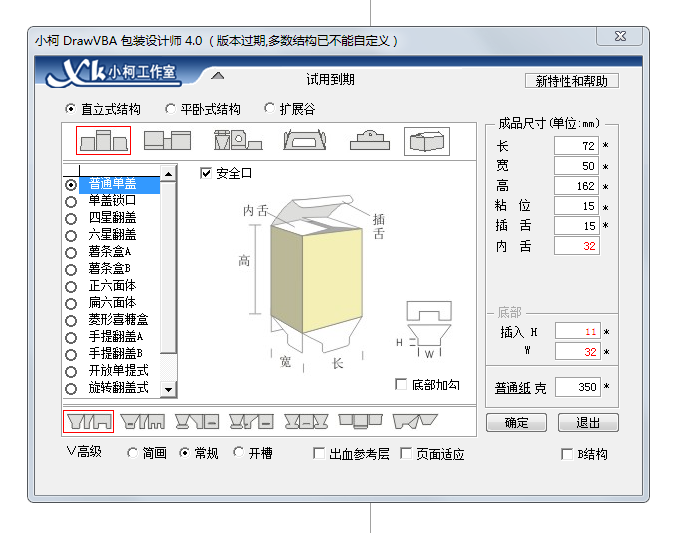687x533 pixels.
Task: Toggle the 安全口 checkbox
Action: (x=207, y=173)
